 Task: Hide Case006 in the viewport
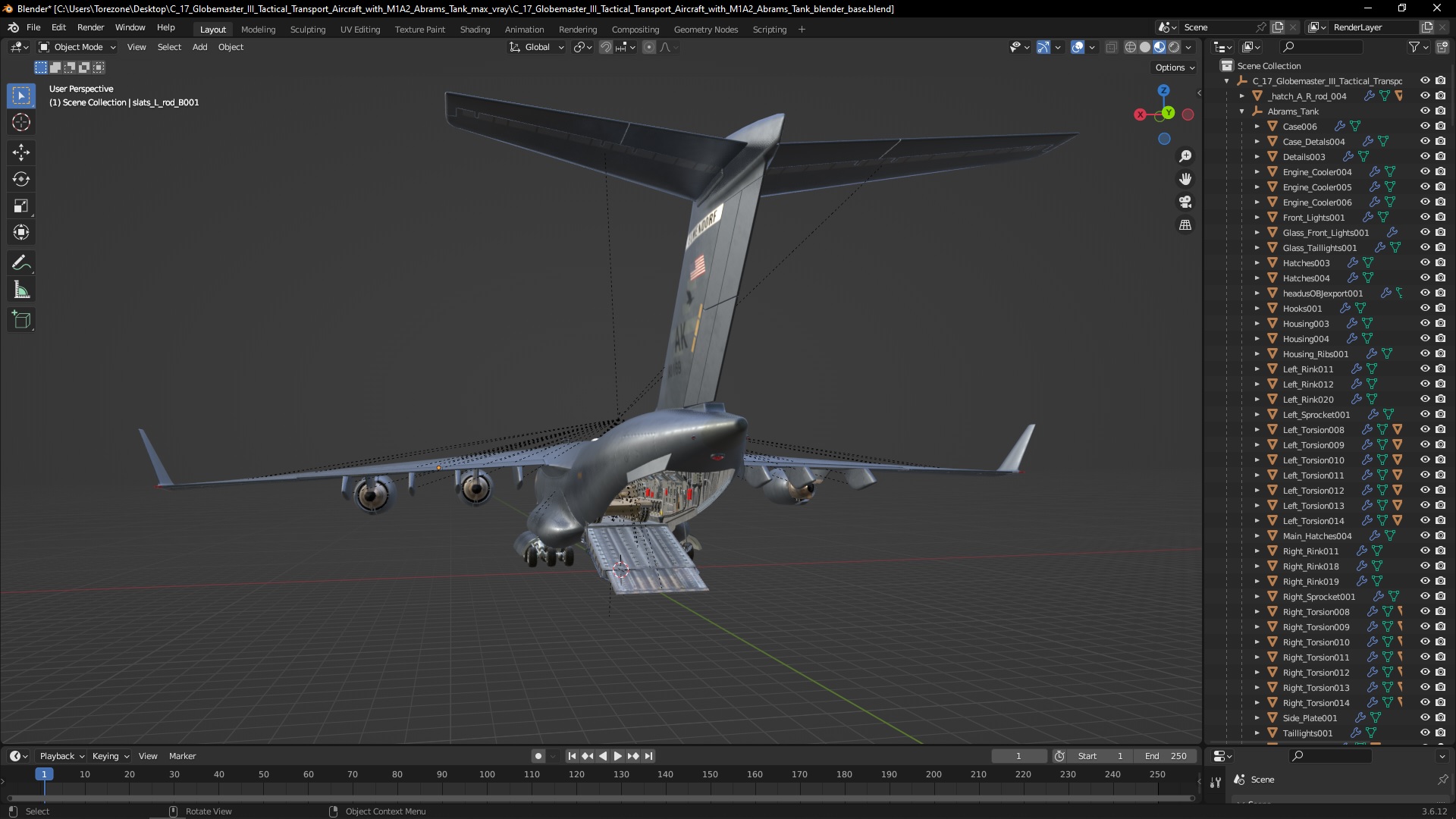click(1425, 126)
